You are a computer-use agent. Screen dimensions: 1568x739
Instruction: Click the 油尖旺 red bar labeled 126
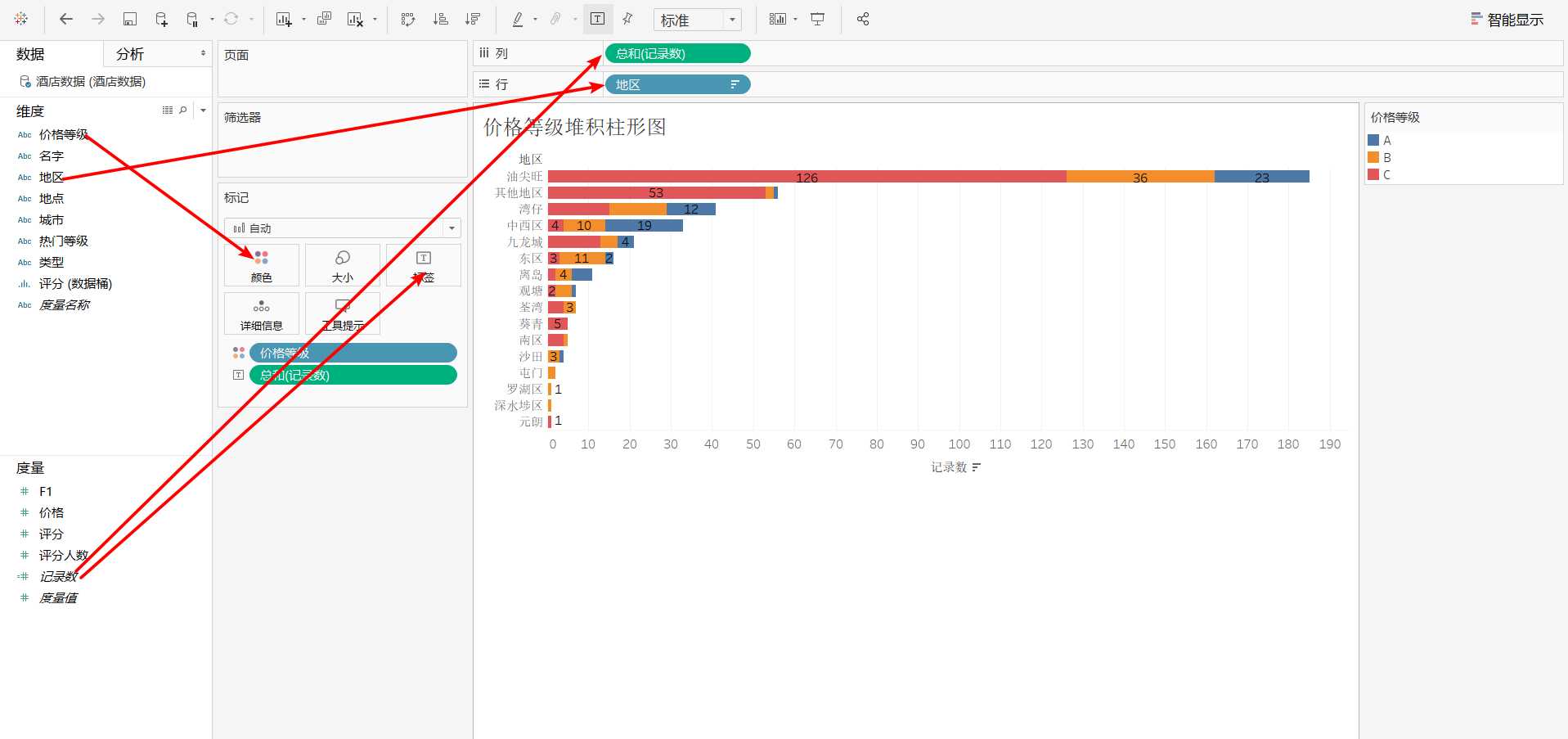pos(807,177)
